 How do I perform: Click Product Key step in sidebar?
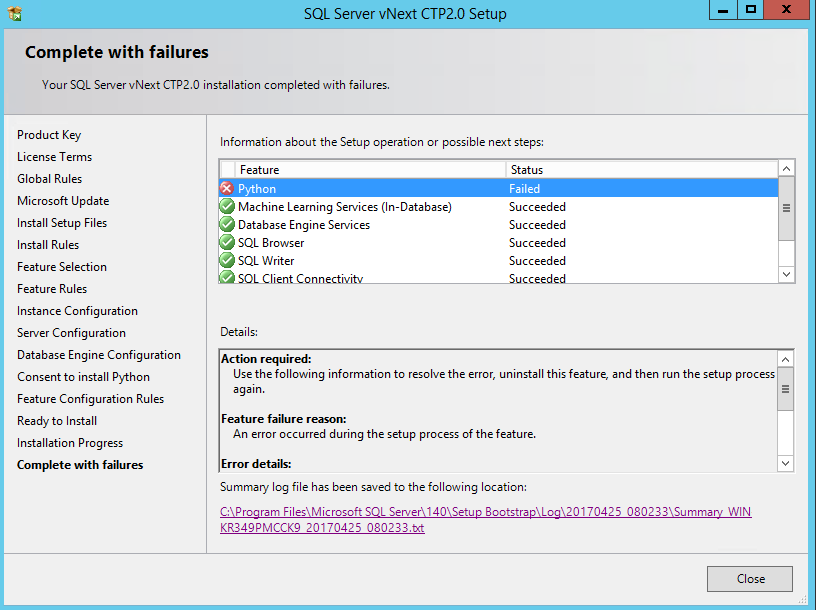(49, 135)
